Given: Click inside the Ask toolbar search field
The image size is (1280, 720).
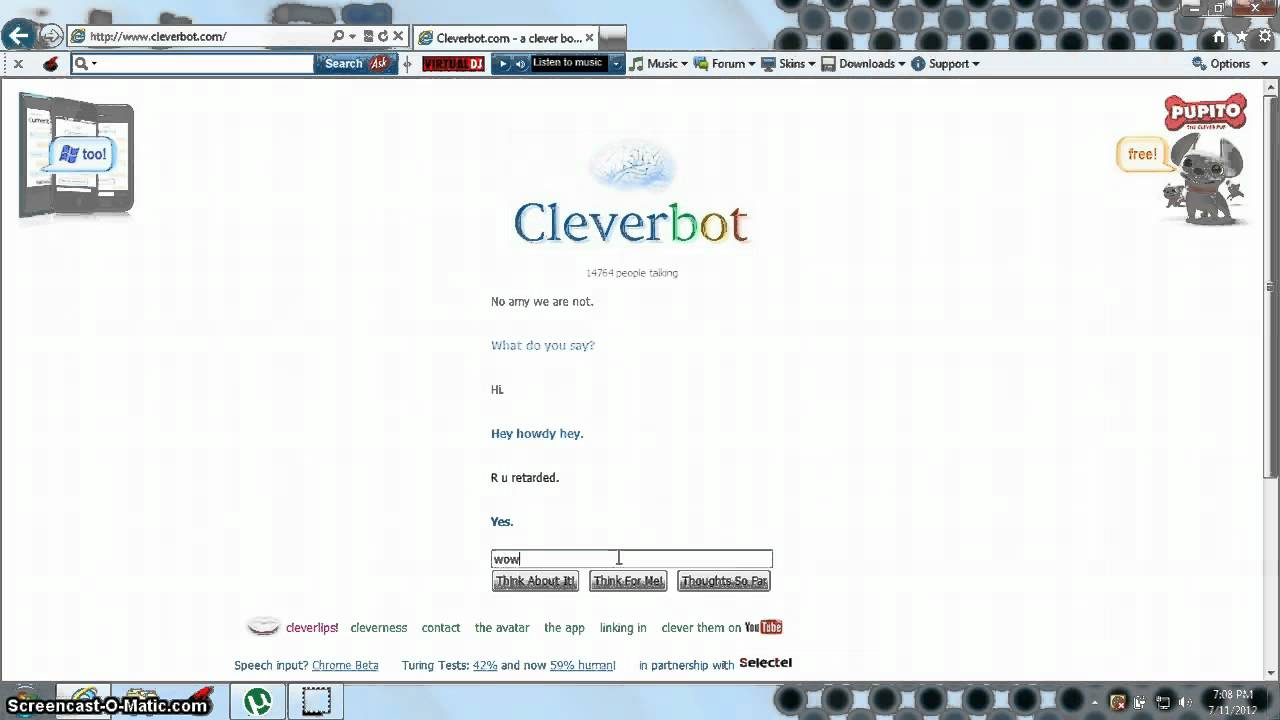Looking at the screenshot, I should click(x=206, y=64).
